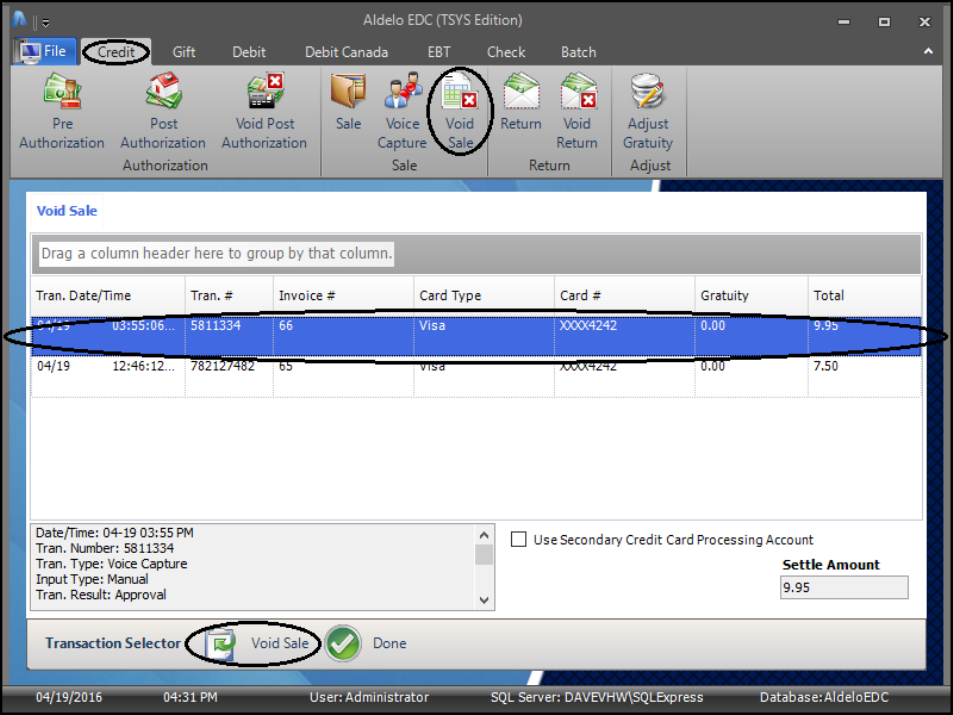
Task: Open the quick access toolbar dropdown arrow
Action: 46,23
